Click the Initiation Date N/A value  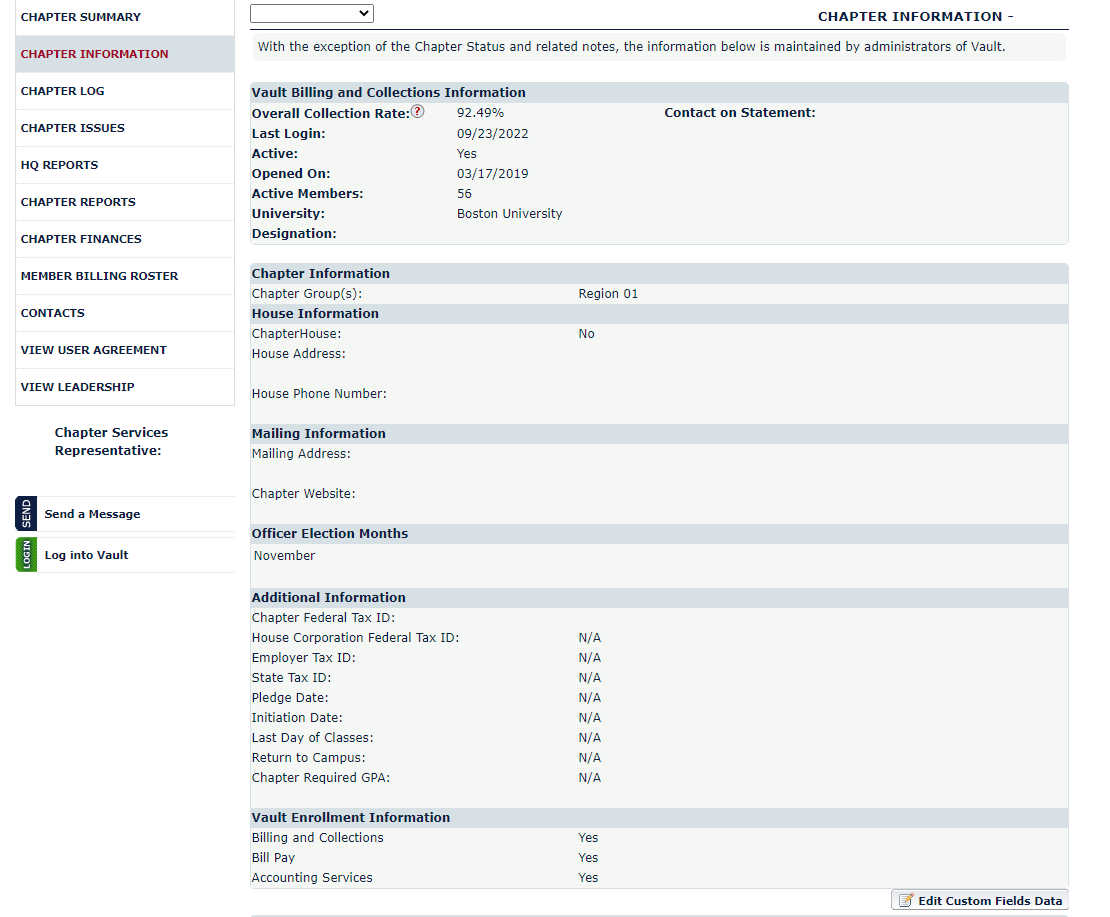(589, 717)
